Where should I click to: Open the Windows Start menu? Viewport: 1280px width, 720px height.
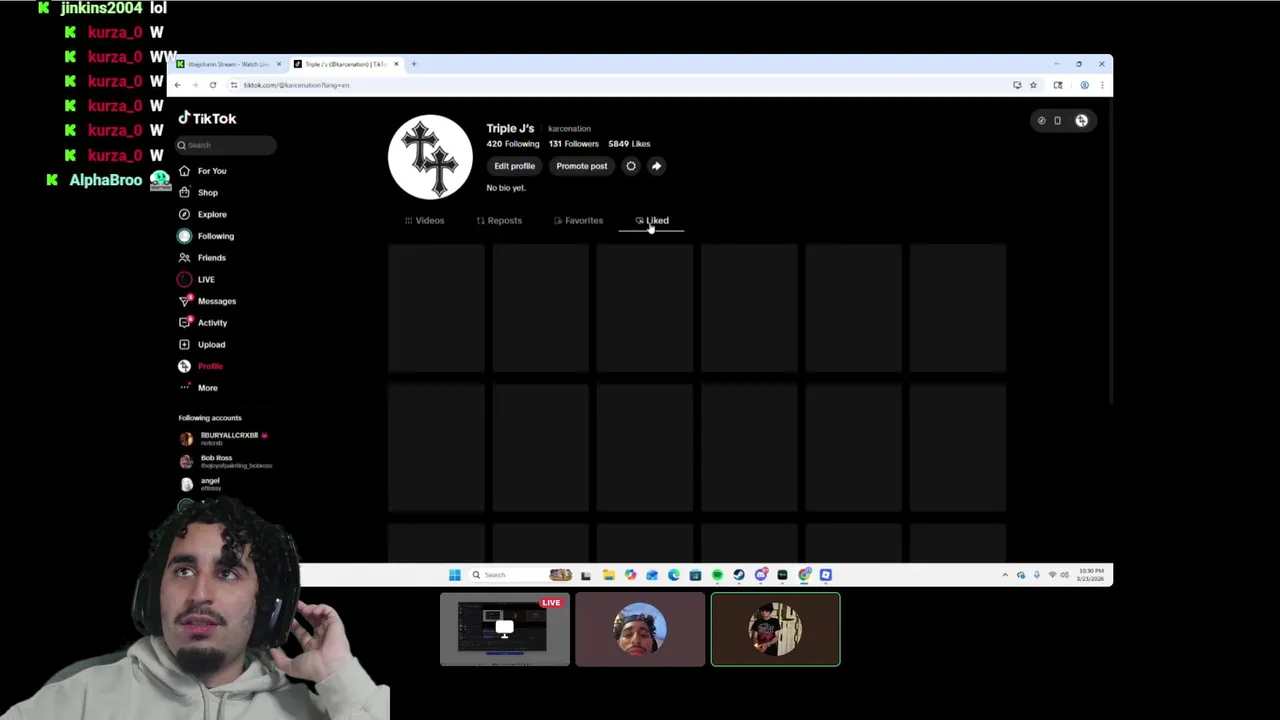(455, 575)
